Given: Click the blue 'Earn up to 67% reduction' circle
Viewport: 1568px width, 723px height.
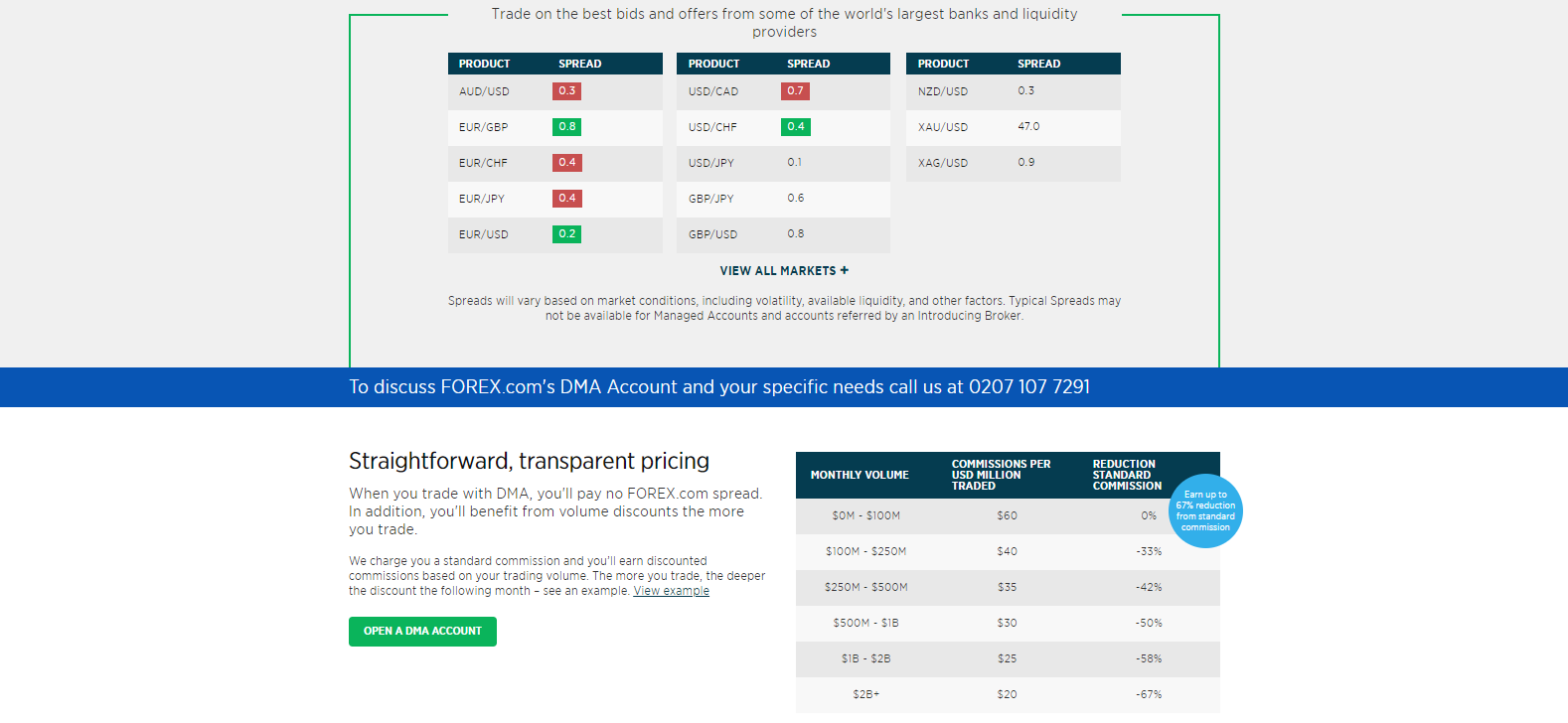Looking at the screenshot, I should point(1205,510).
